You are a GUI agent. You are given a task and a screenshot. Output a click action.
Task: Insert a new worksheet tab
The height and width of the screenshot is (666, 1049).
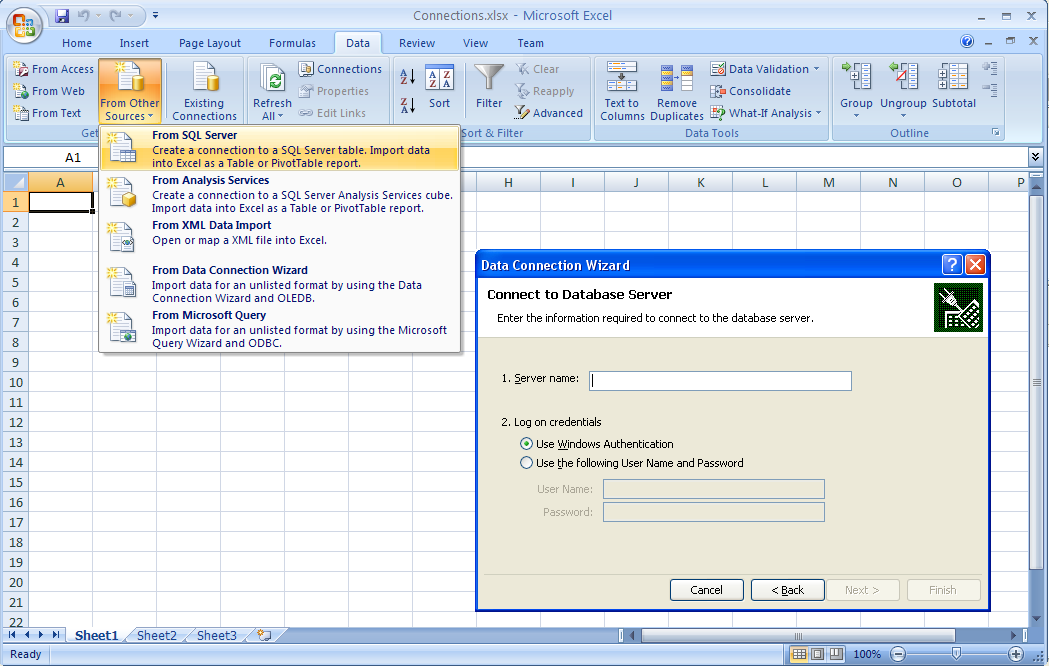pos(264,635)
